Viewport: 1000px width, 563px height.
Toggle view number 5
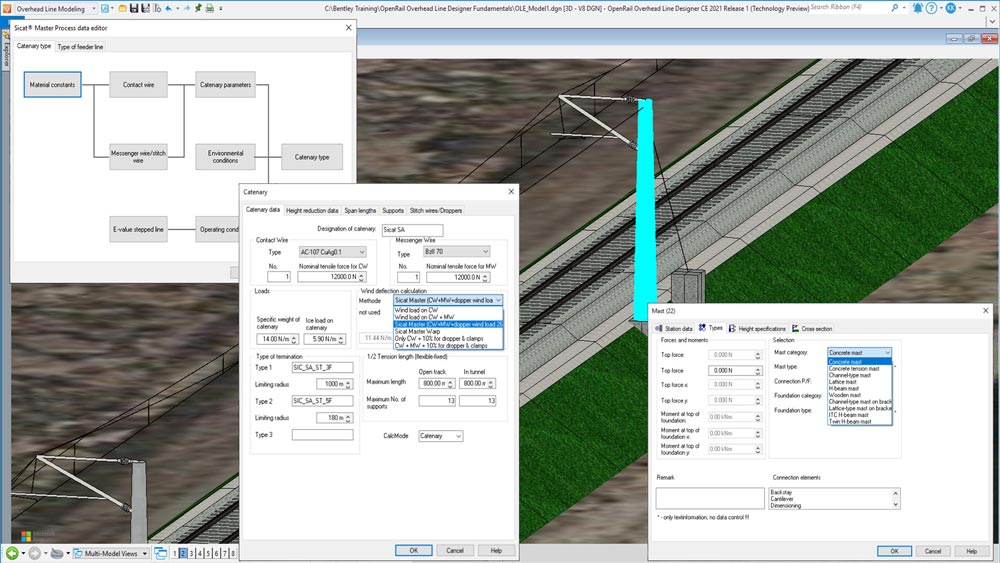point(208,553)
